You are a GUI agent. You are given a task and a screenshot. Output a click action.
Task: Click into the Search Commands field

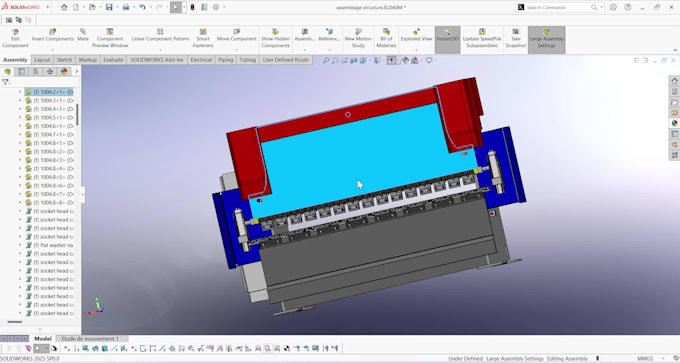(558, 7)
